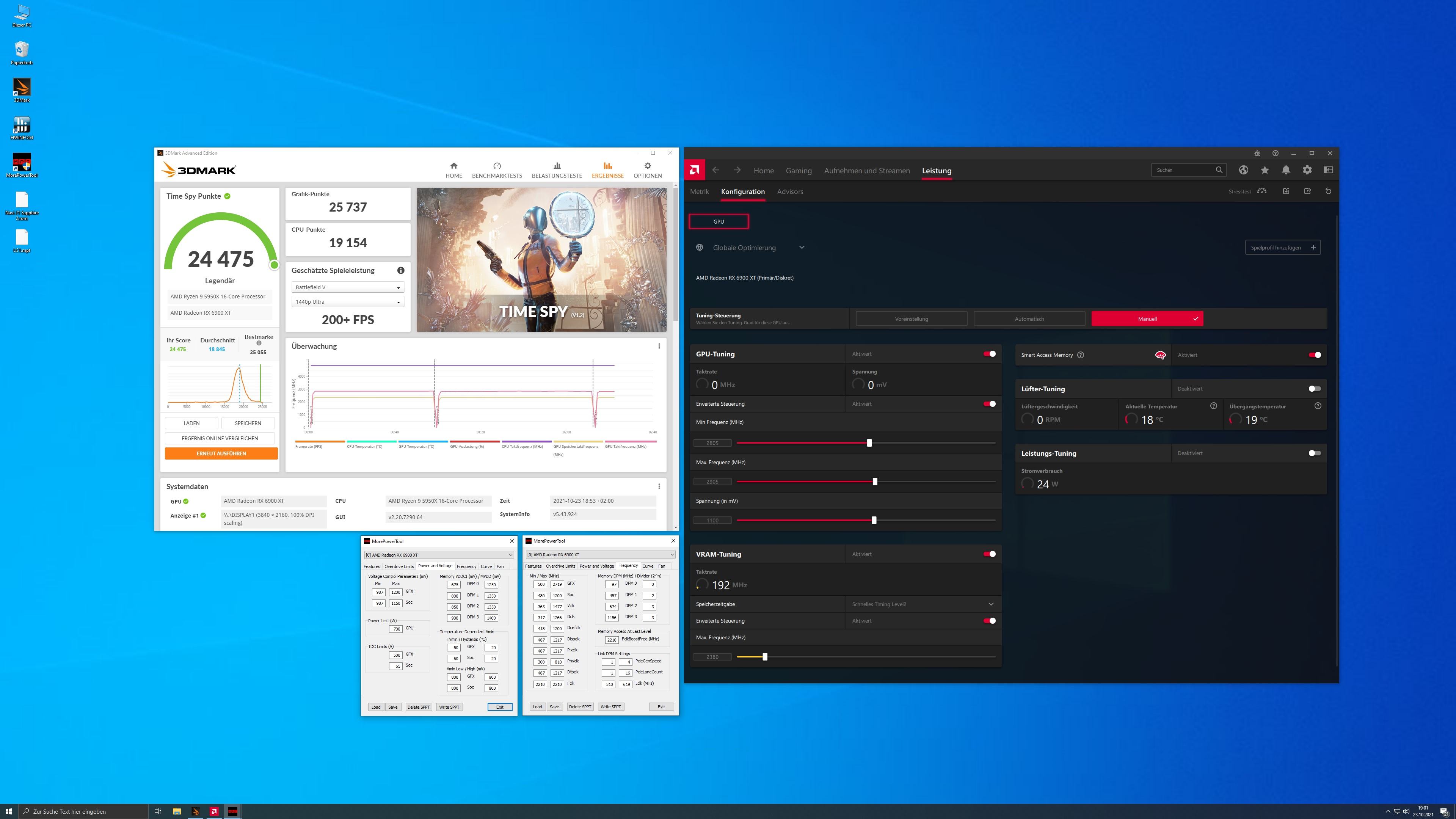This screenshot has height=819, width=1456.
Task: Open 3DMark Optionen gear icon
Action: click(x=647, y=166)
